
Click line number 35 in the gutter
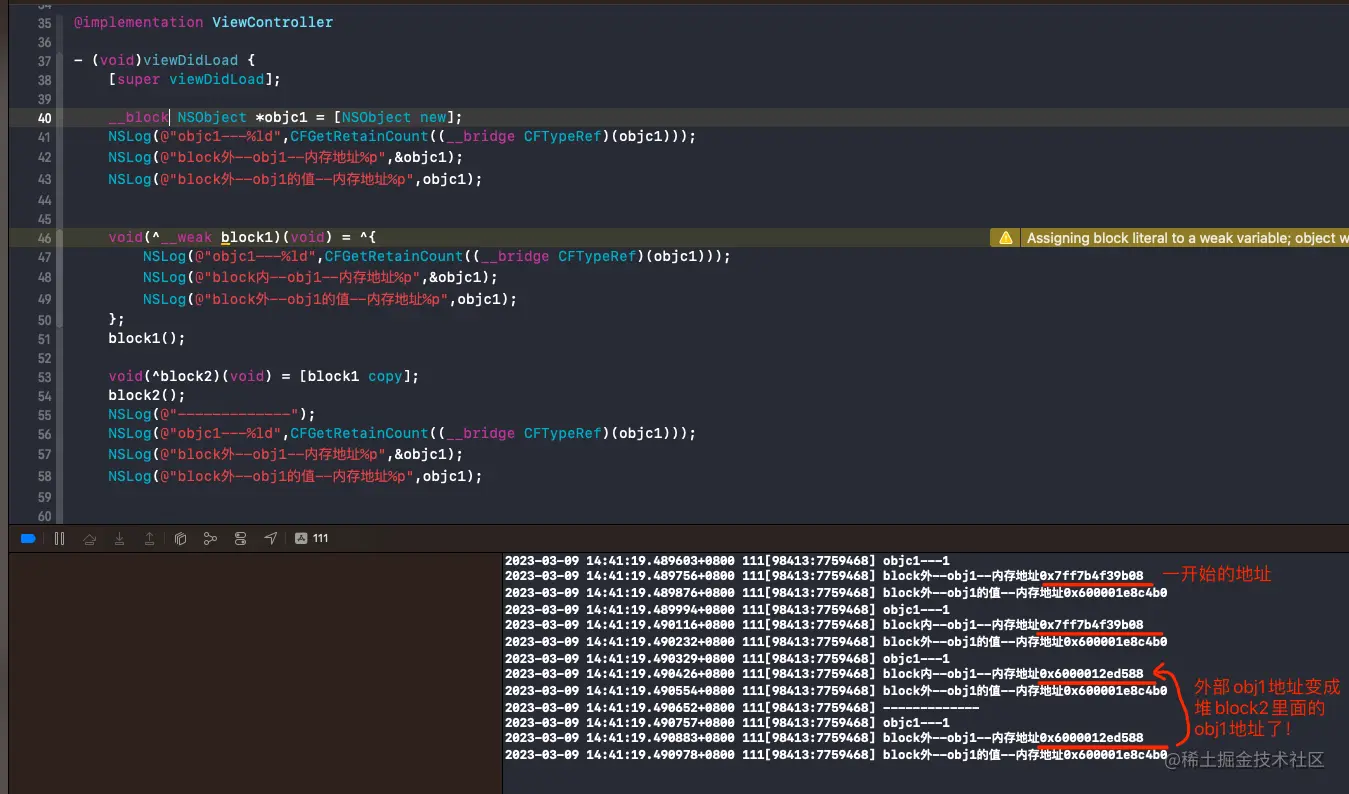(43, 22)
